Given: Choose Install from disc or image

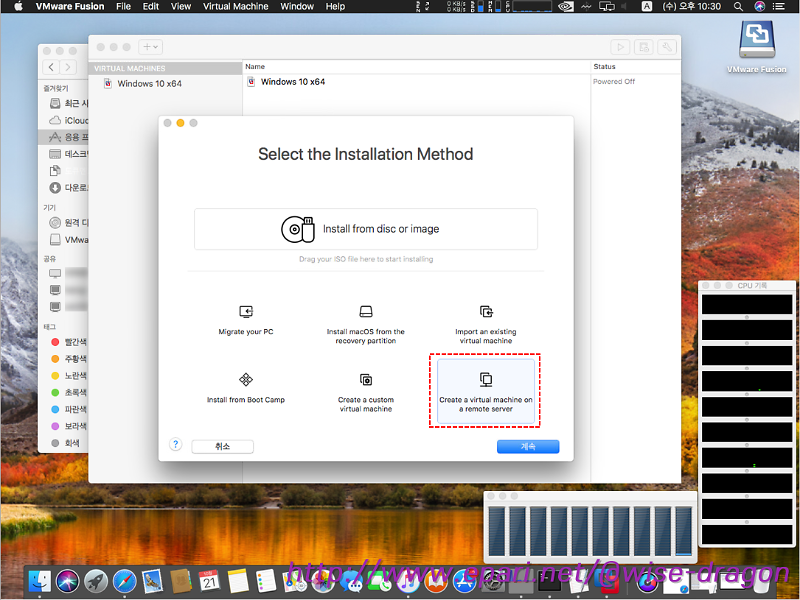Looking at the screenshot, I should click(365, 229).
